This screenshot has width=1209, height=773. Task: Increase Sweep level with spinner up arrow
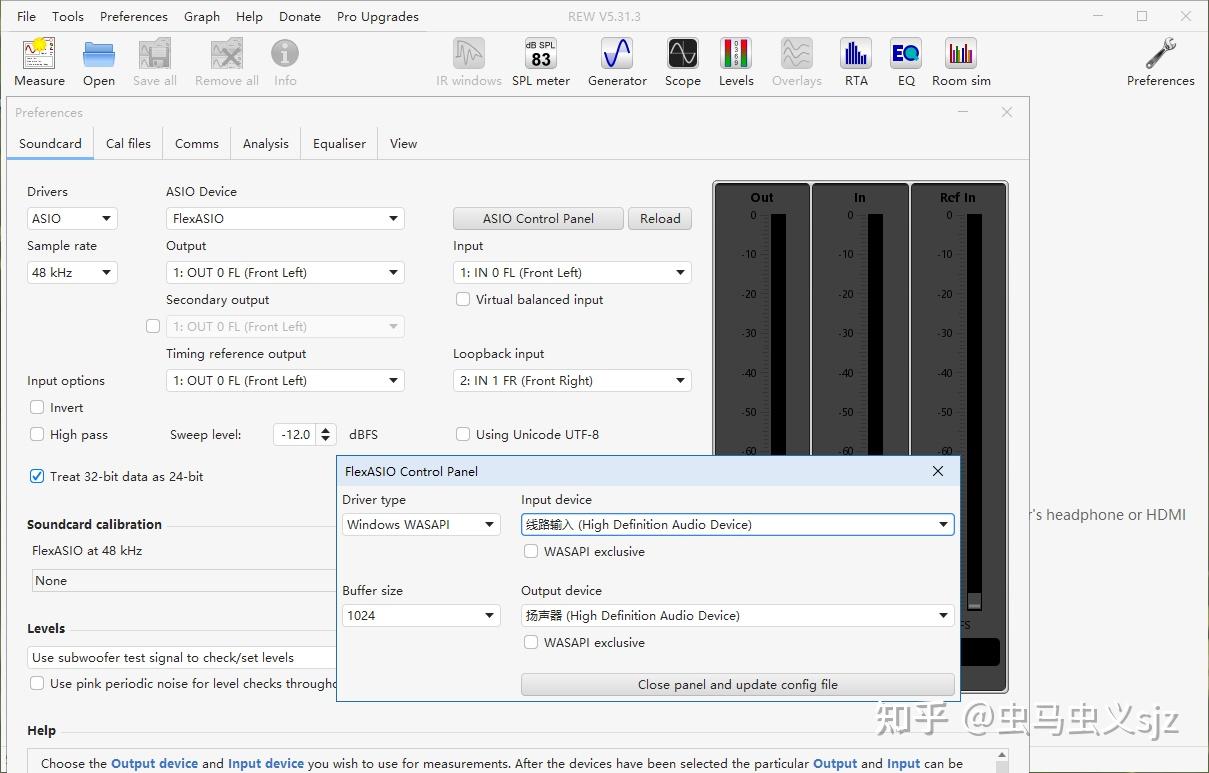pos(326,430)
